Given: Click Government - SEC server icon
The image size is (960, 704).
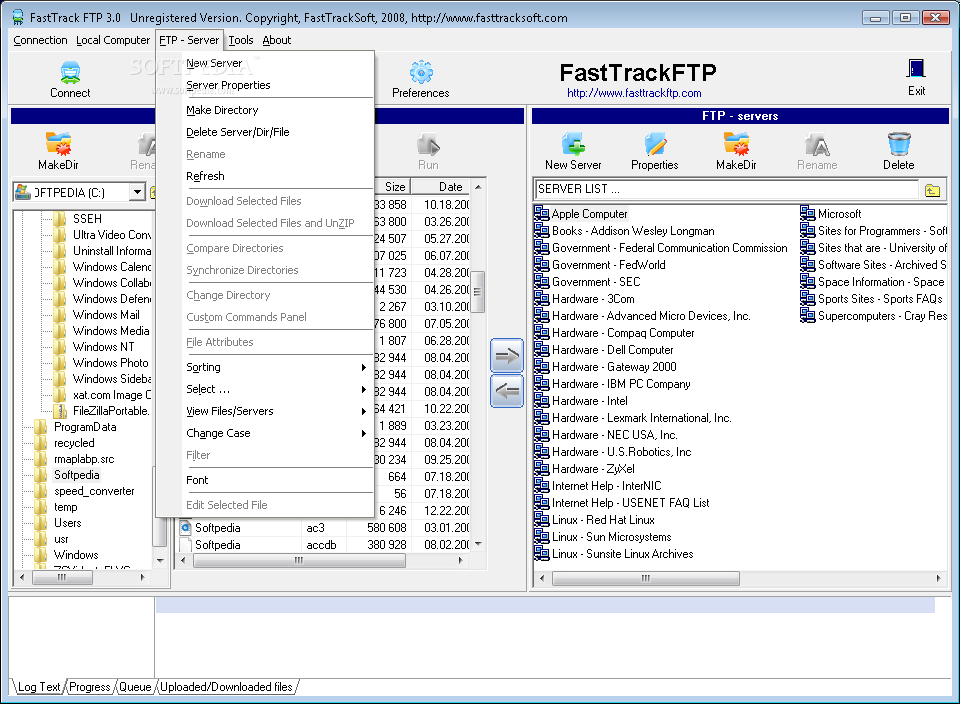Looking at the screenshot, I should 541,281.
